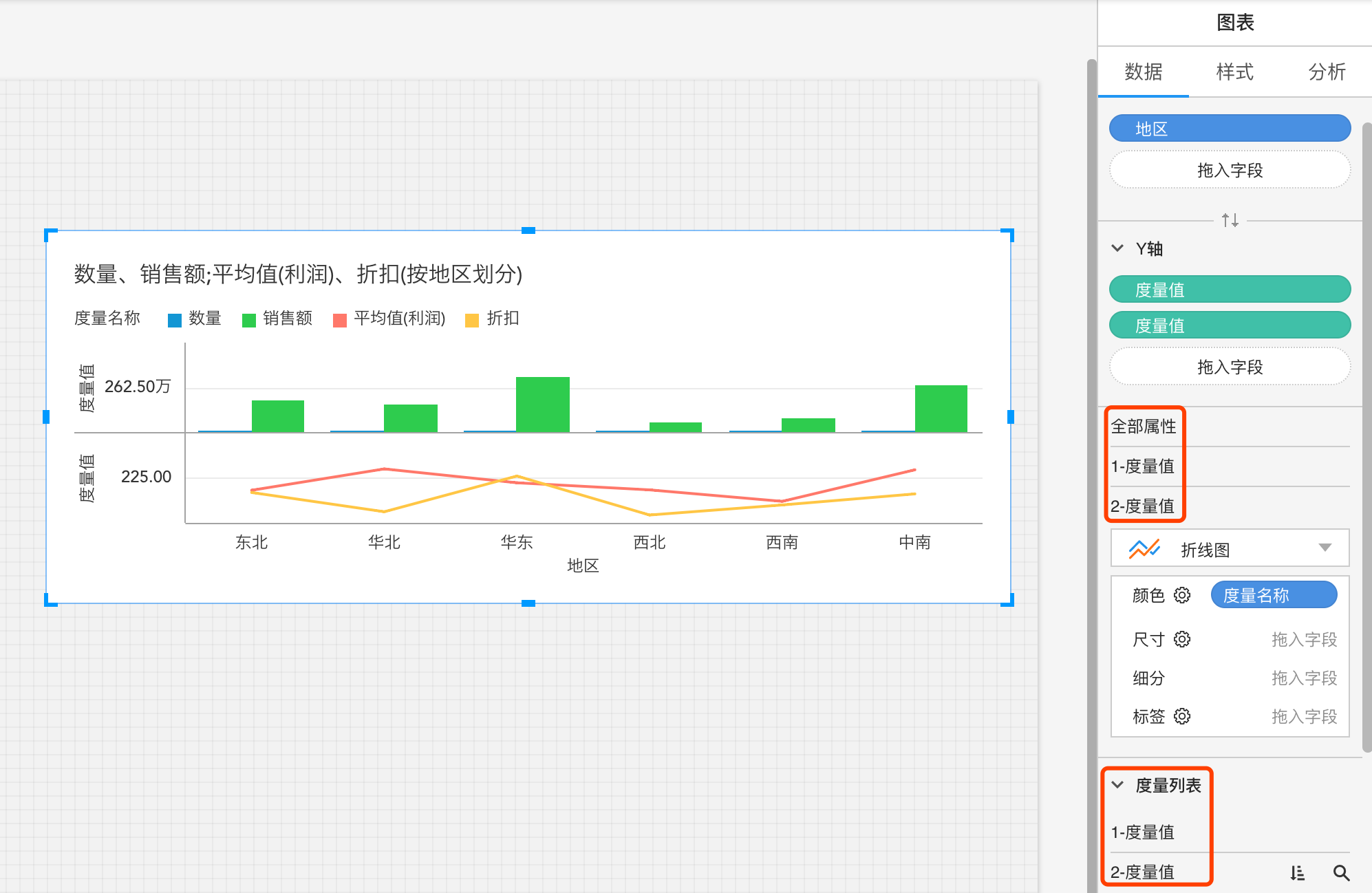
Task: Open color settings gear icon
Action: [x=1182, y=595]
